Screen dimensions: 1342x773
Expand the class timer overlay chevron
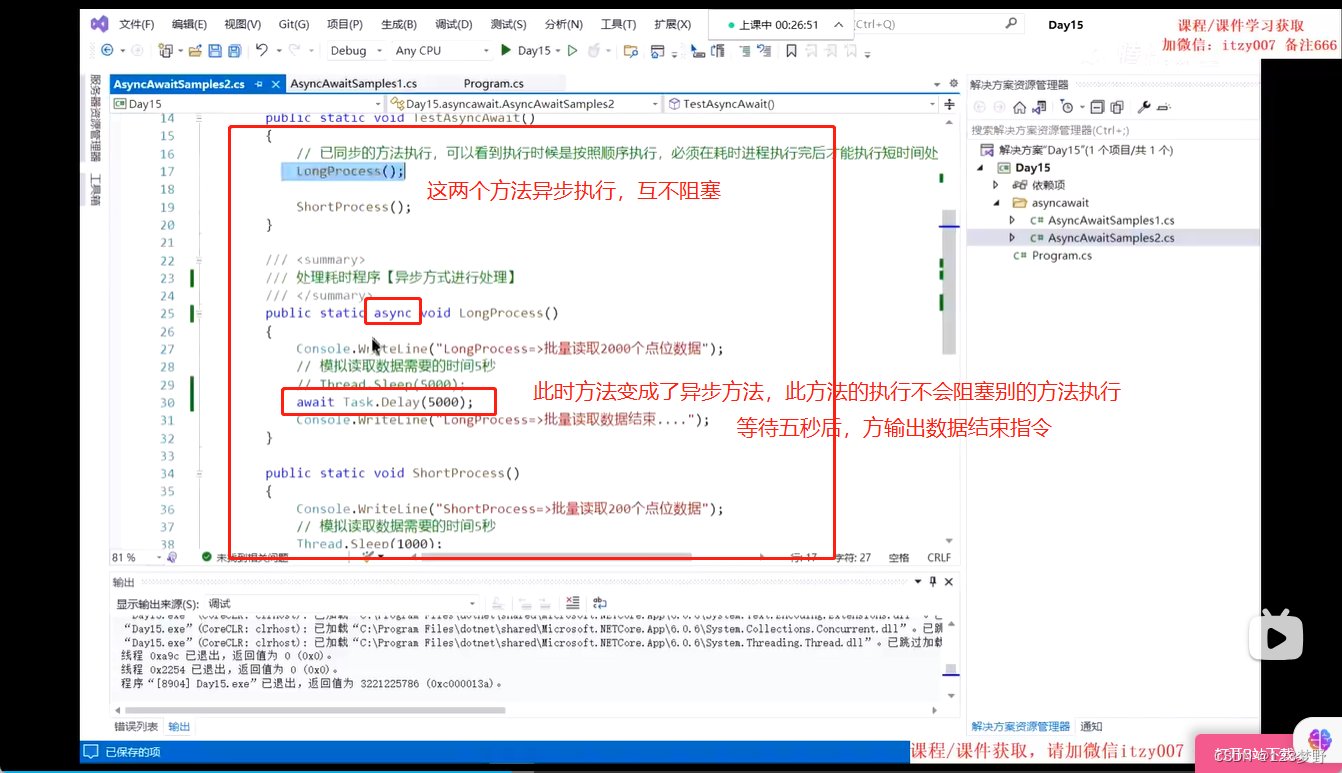pyautogui.click(x=838, y=24)
